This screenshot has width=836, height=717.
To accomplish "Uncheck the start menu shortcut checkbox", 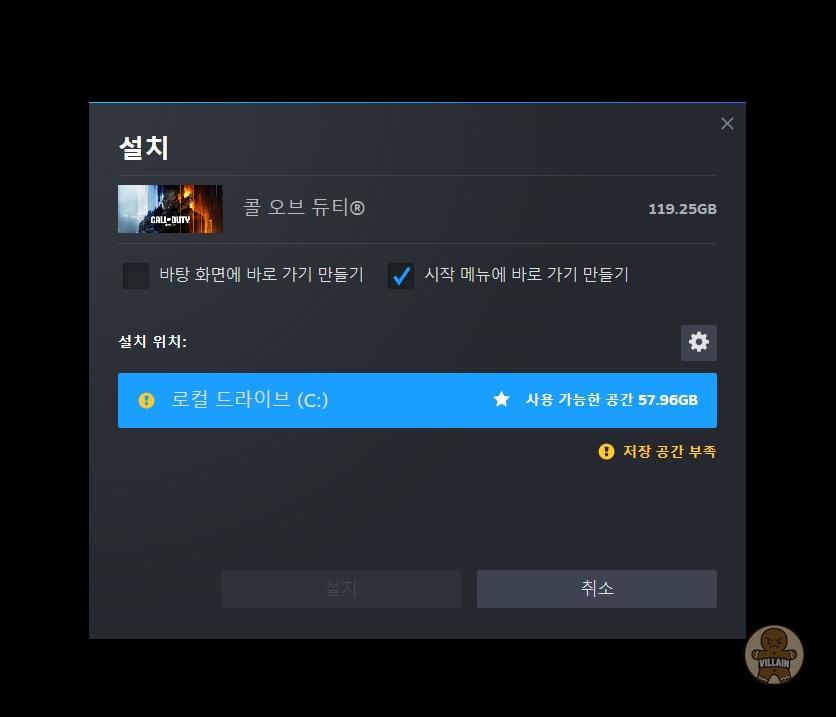I will (x=401, y=276).
